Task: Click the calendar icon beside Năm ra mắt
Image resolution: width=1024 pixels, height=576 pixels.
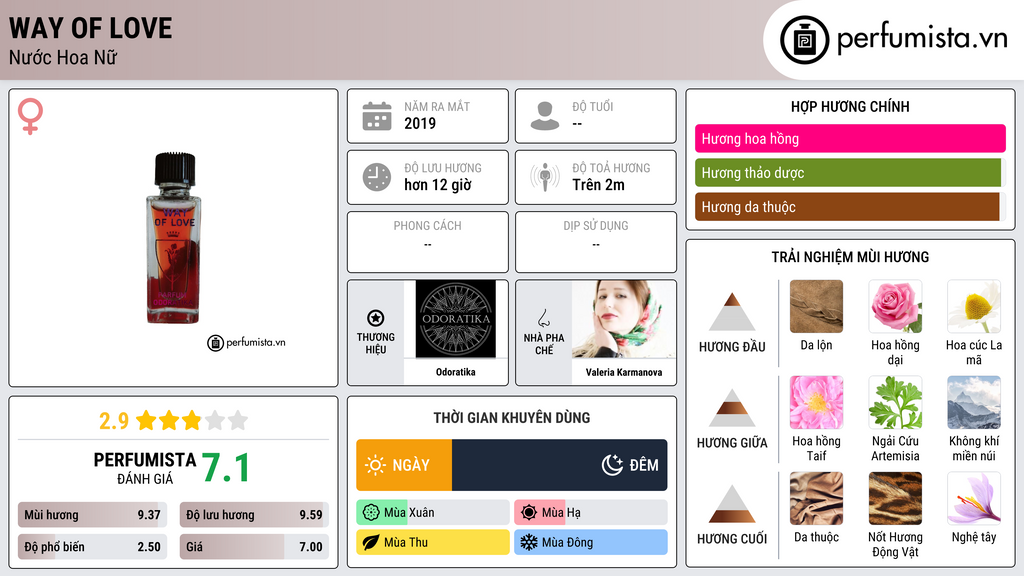Action: 377,116
